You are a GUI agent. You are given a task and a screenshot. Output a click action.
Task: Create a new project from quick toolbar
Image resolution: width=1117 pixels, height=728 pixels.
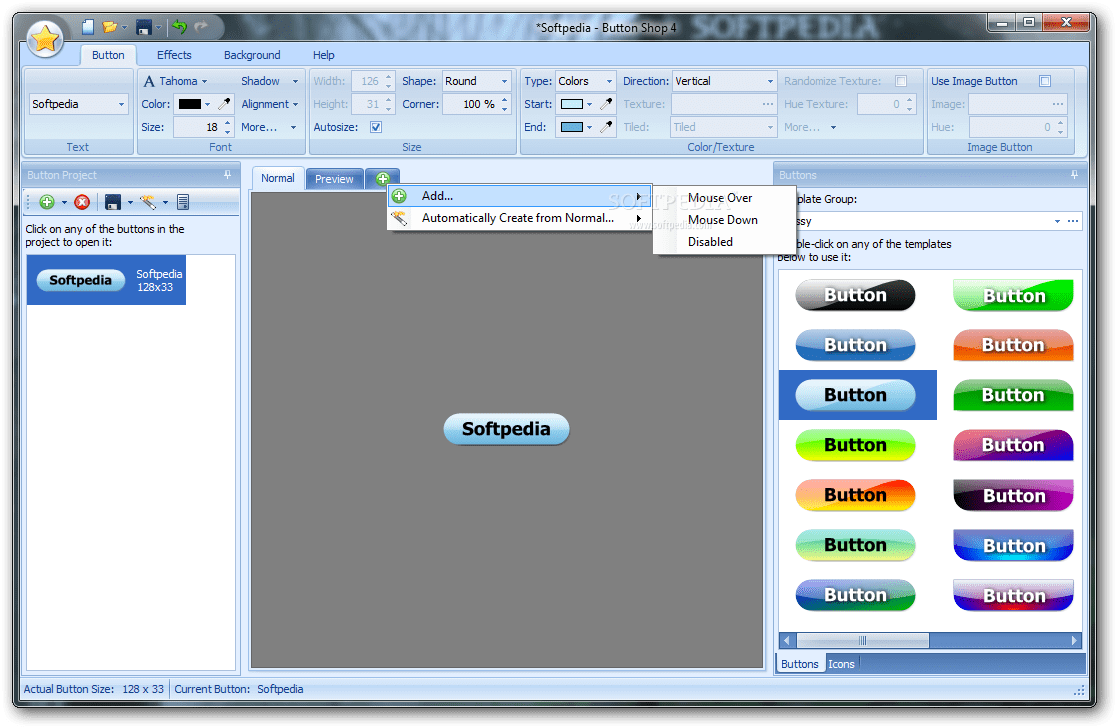point(88,27)
